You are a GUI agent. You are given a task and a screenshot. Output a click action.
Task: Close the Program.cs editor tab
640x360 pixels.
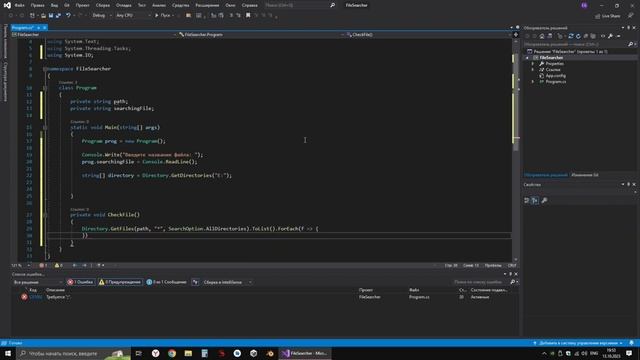tap(44, 27)
